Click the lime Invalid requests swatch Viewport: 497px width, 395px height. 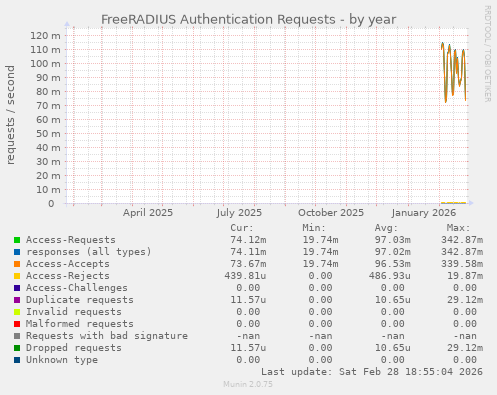tap(17, 312)
